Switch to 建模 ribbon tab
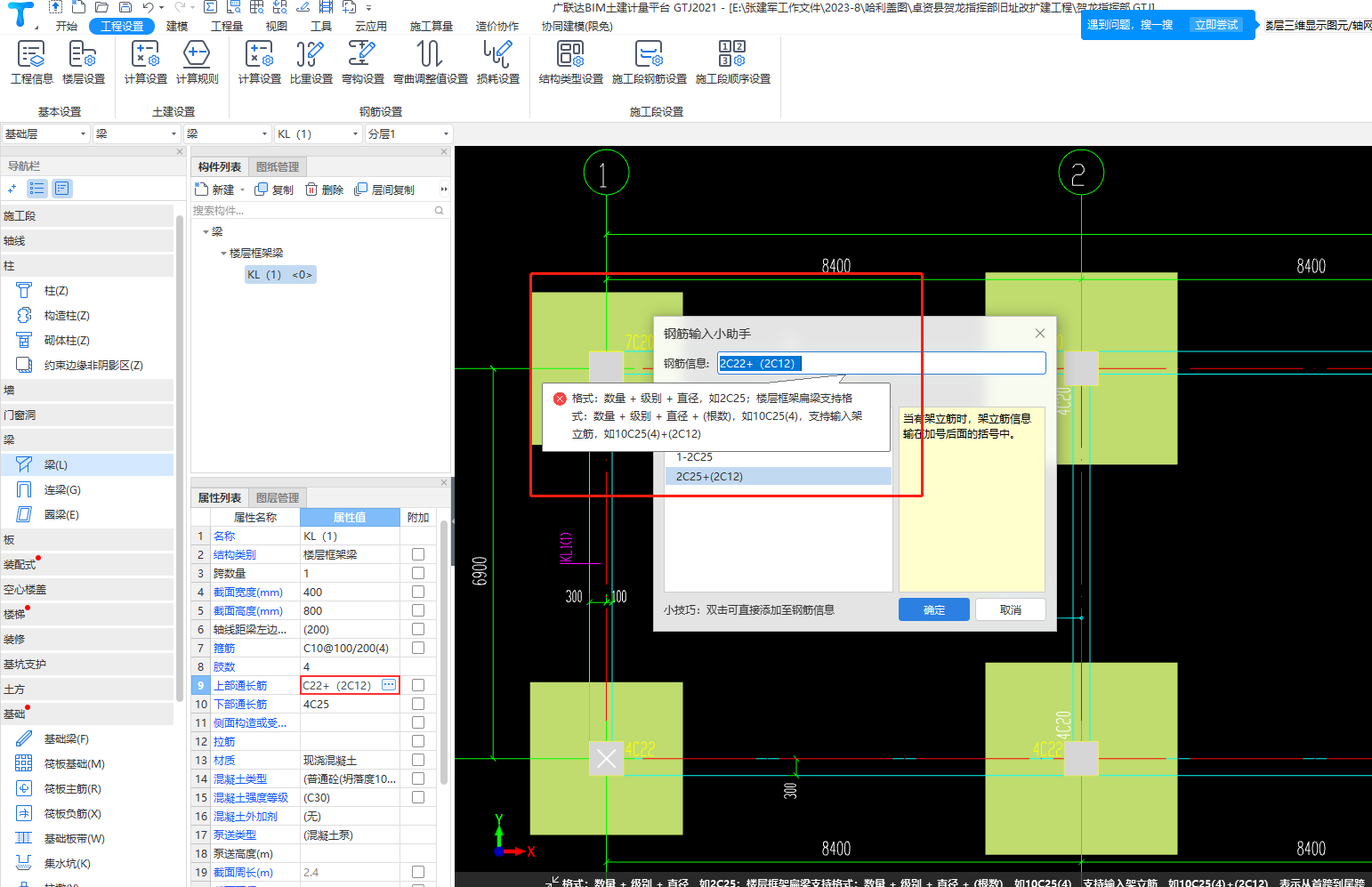 click(177, 27)
